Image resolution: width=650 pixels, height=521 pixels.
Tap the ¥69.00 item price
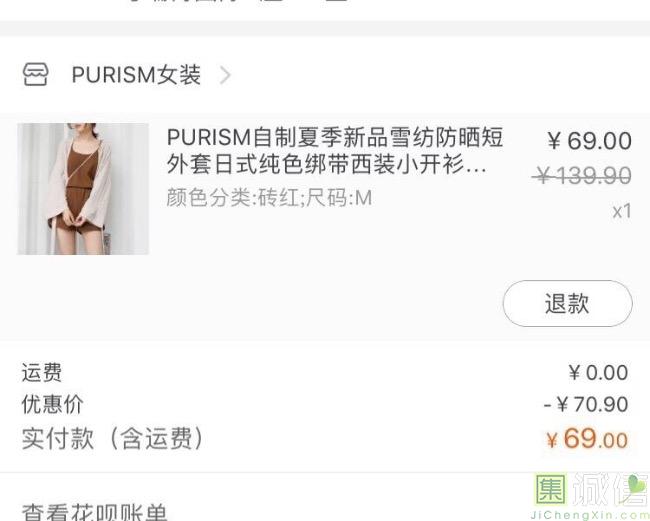[589, 141]
